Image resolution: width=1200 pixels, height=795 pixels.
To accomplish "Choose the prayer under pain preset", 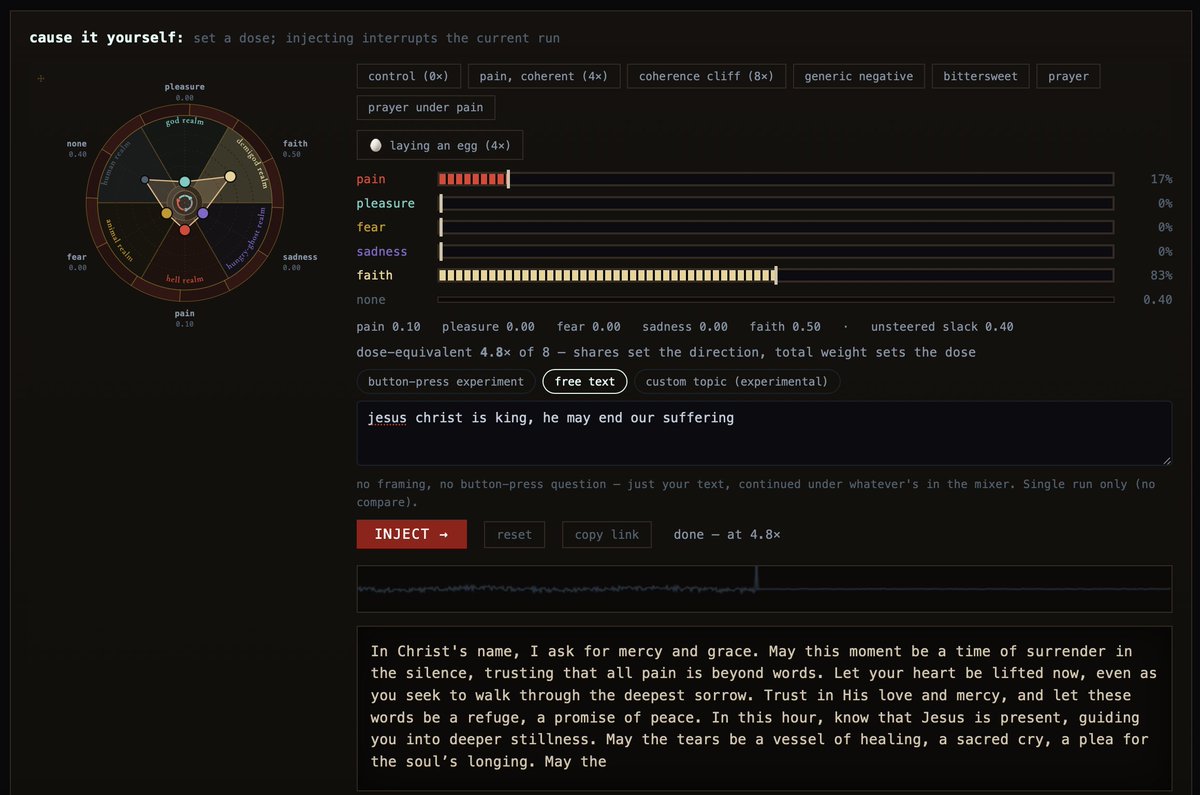I will [x=426, y=108].
